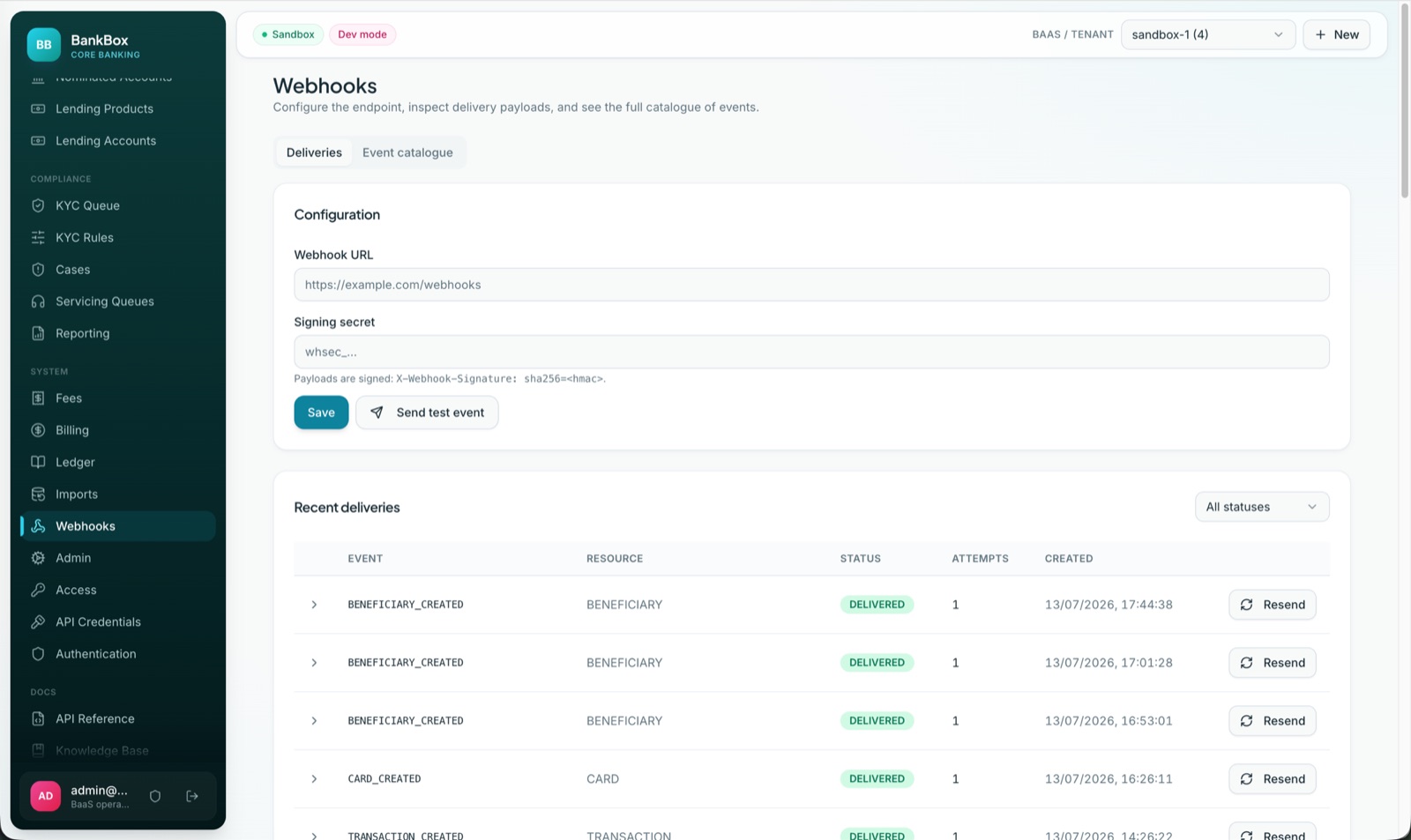The width and height of the screenshot is (1411, 840).
Task: Click refresh icon on 17:44:38 delivery row
Action: (x=1247, y=605)
